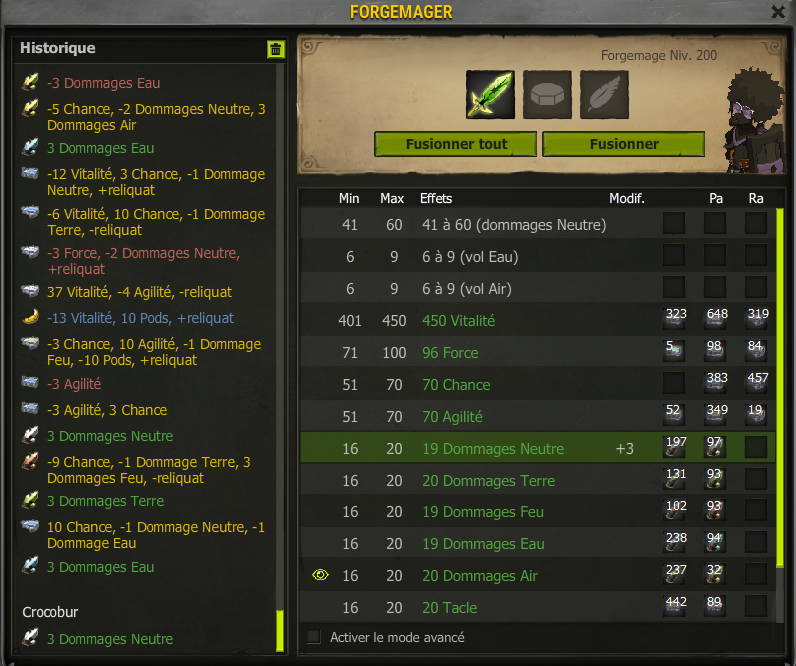Select the Dommages Eau rune 238
Screen dimensions: 796x666
pyautogui.click(x=674, y=543)
